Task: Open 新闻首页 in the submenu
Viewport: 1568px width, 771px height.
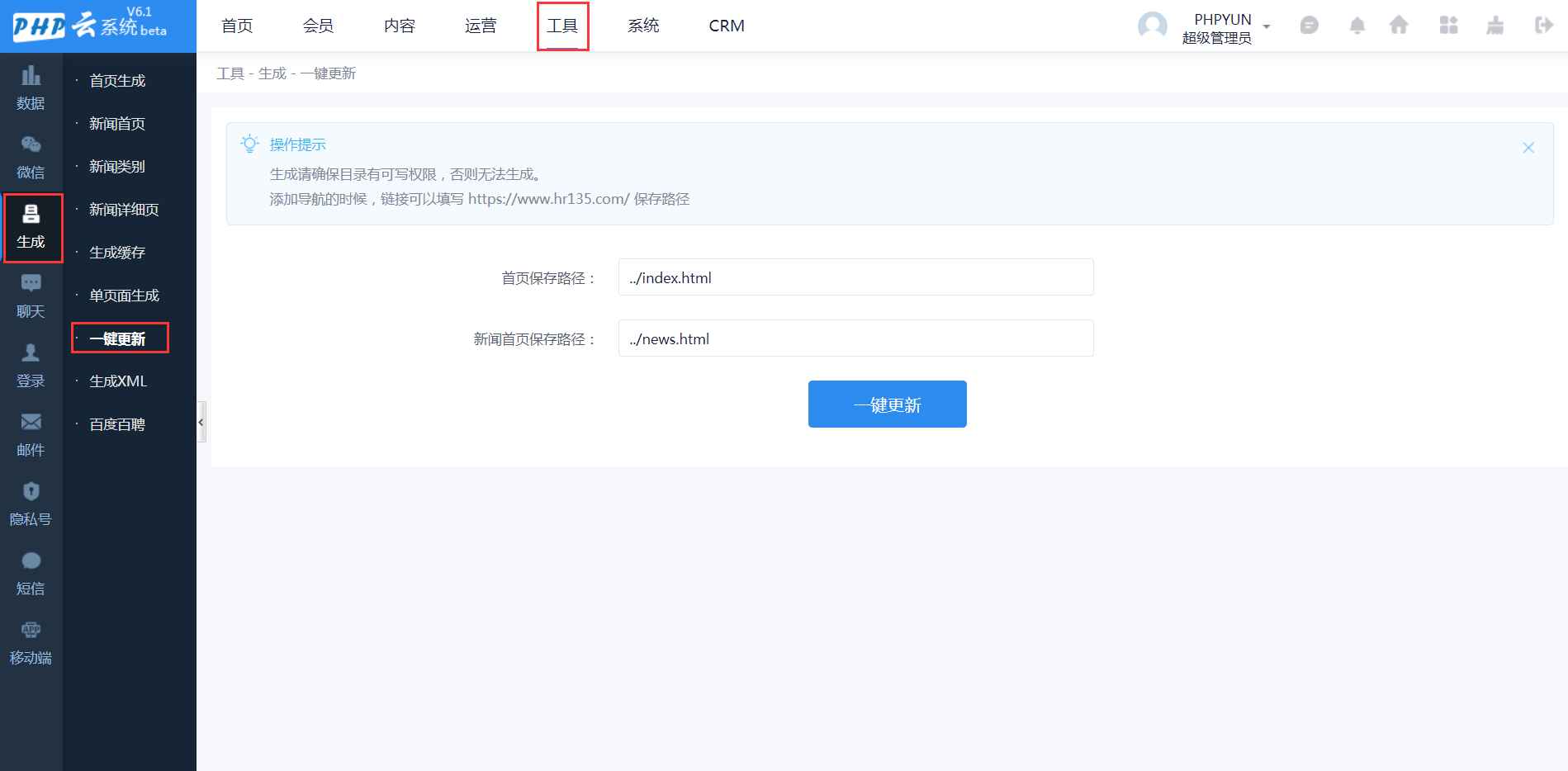Action: 117,124
